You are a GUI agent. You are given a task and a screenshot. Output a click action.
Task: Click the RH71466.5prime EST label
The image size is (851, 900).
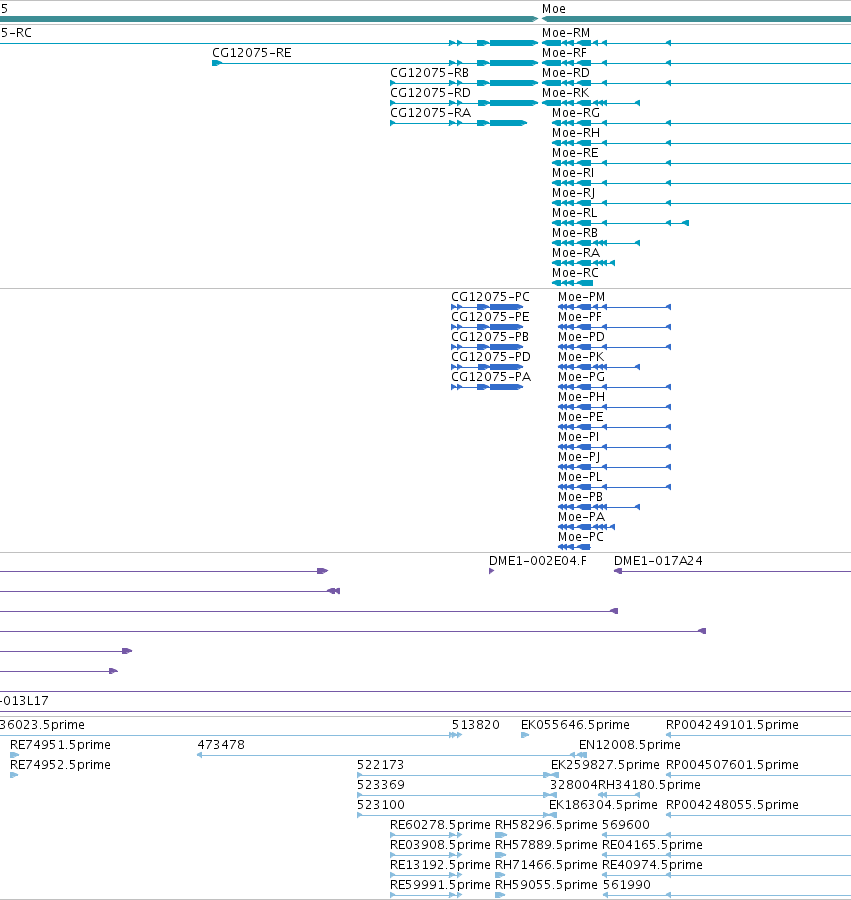click(546, 866)
